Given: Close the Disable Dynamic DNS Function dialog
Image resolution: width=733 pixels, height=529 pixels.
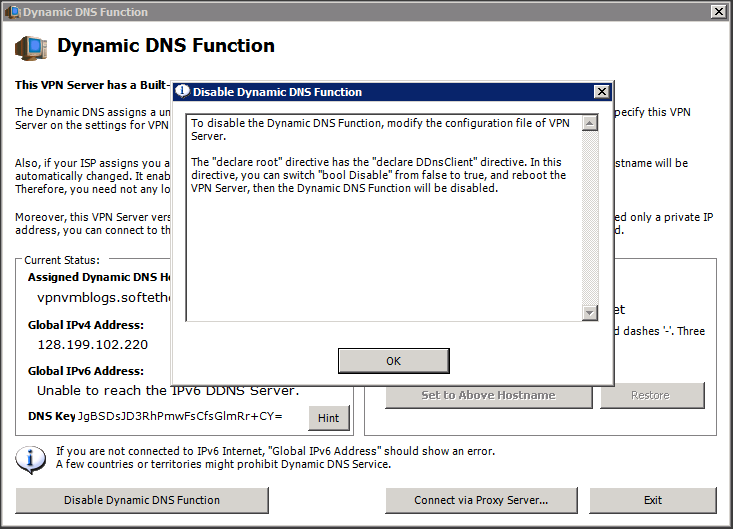Looking at the screenshot, I should (x=601, y=92).
